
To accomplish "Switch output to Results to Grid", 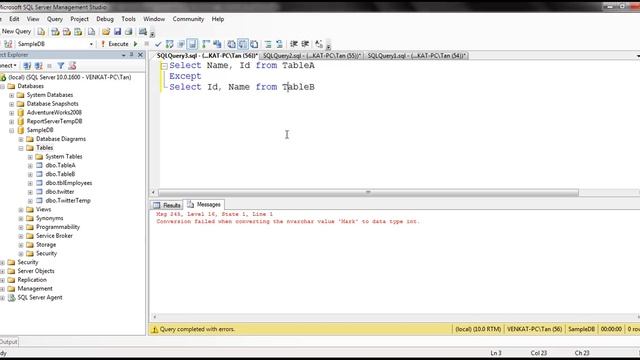I will click(243, 44).
